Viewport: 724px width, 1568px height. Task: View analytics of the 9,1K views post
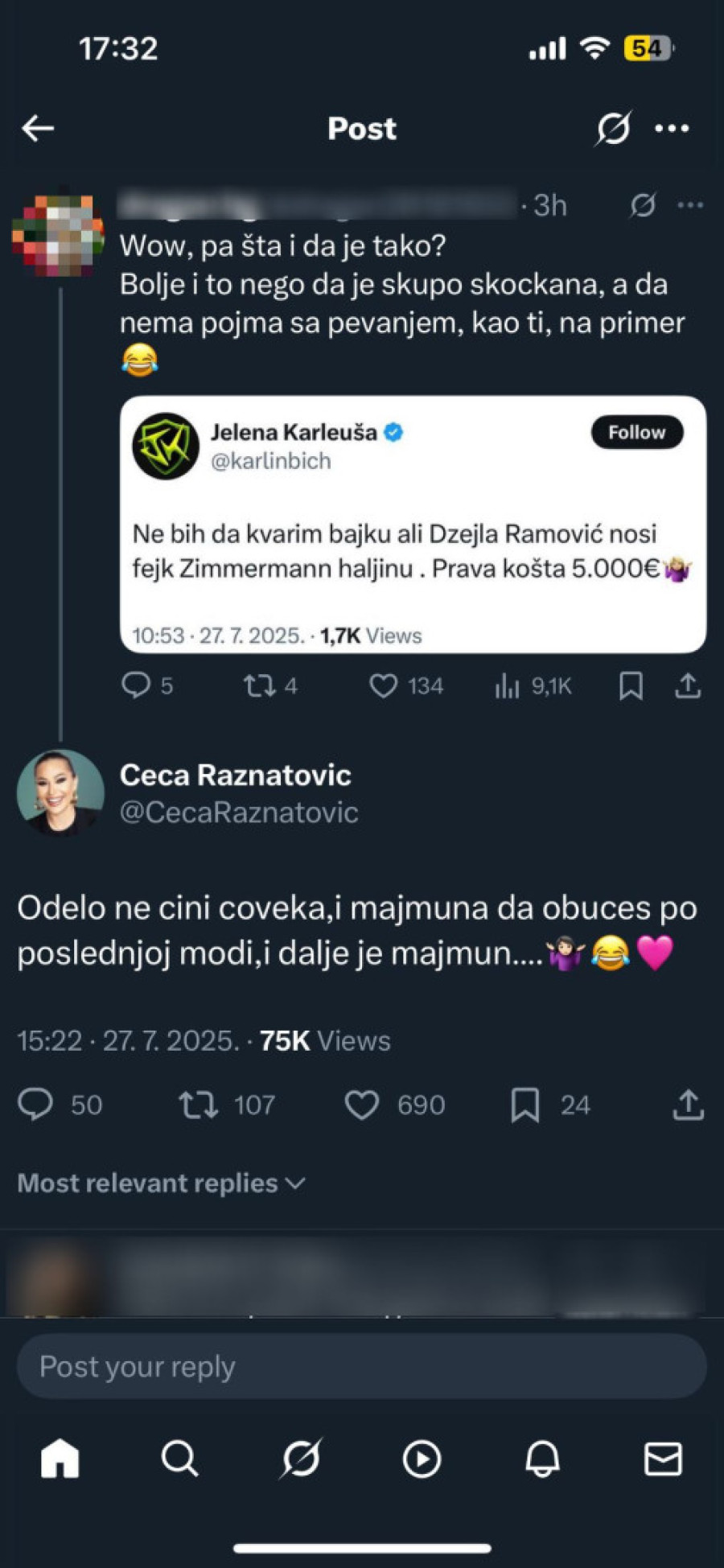coord(508,685)
